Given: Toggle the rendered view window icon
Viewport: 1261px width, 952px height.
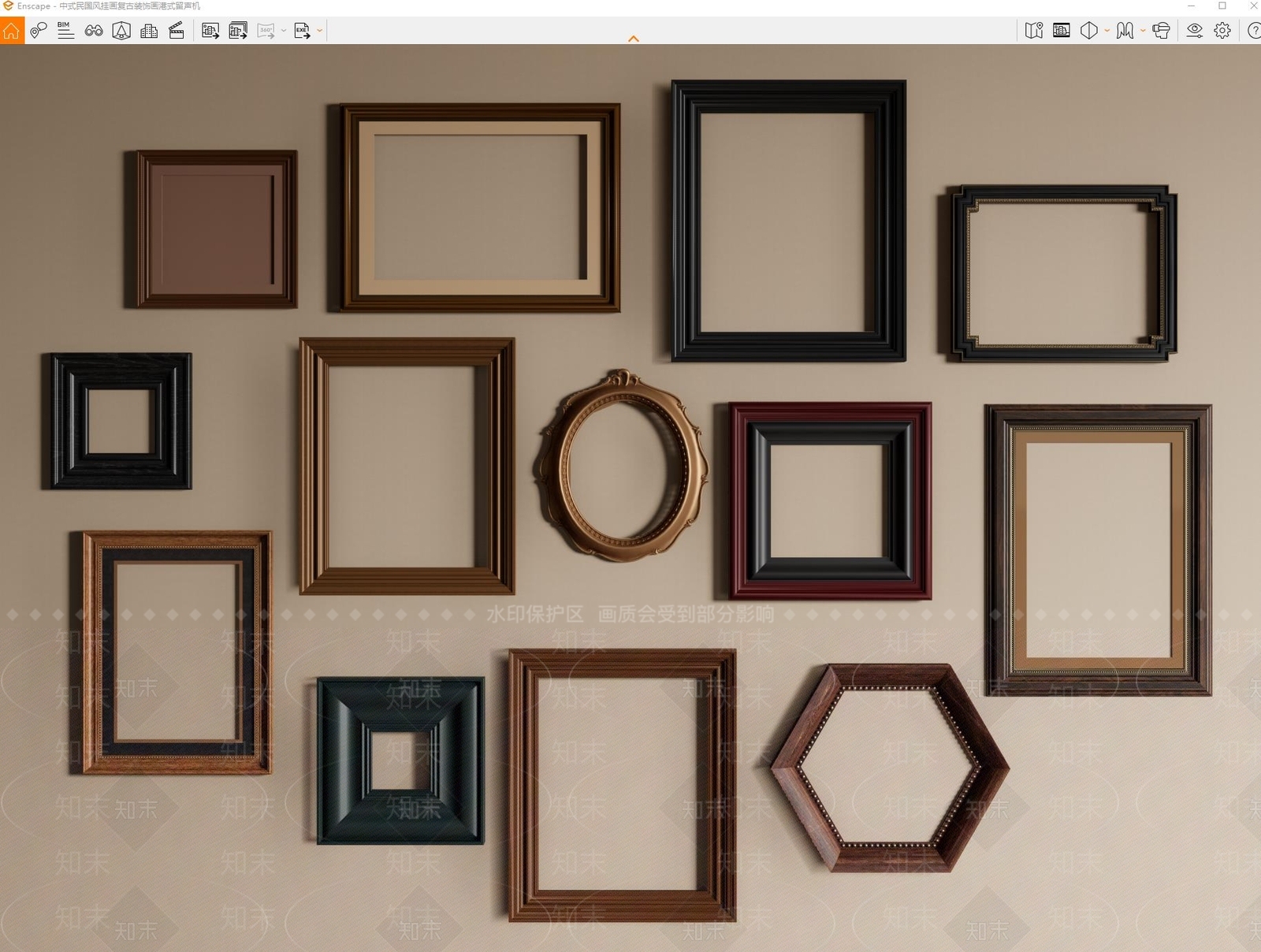Looking at the screenshot, I should 1062,31.
